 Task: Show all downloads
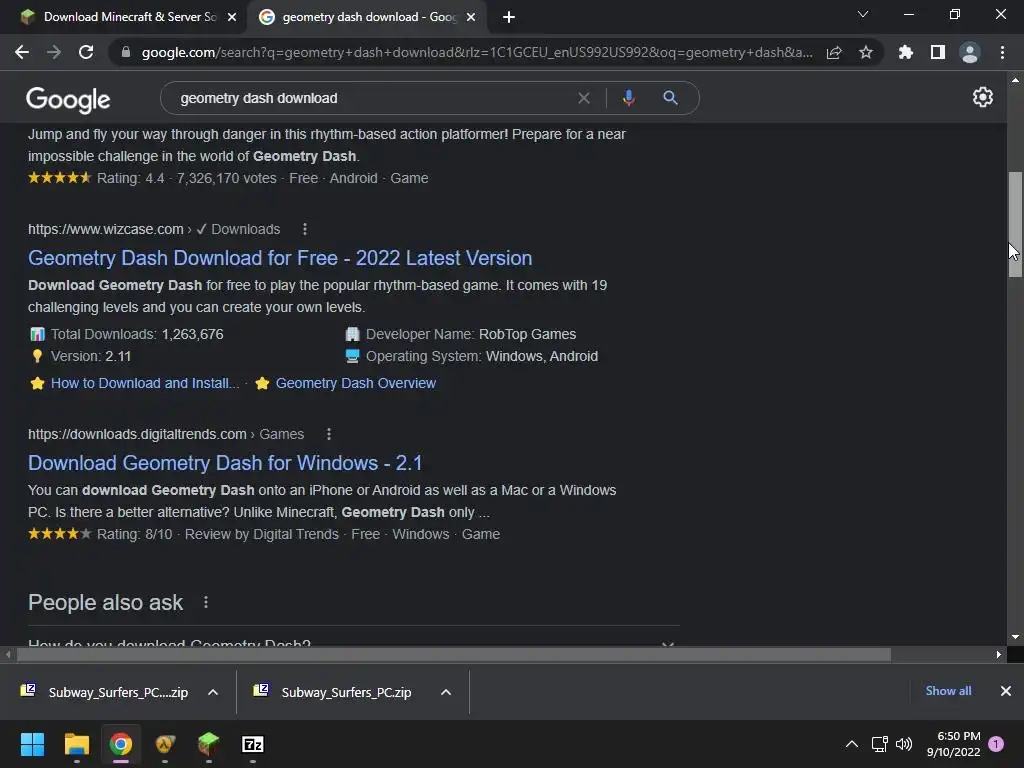click(x=948, y=691)
